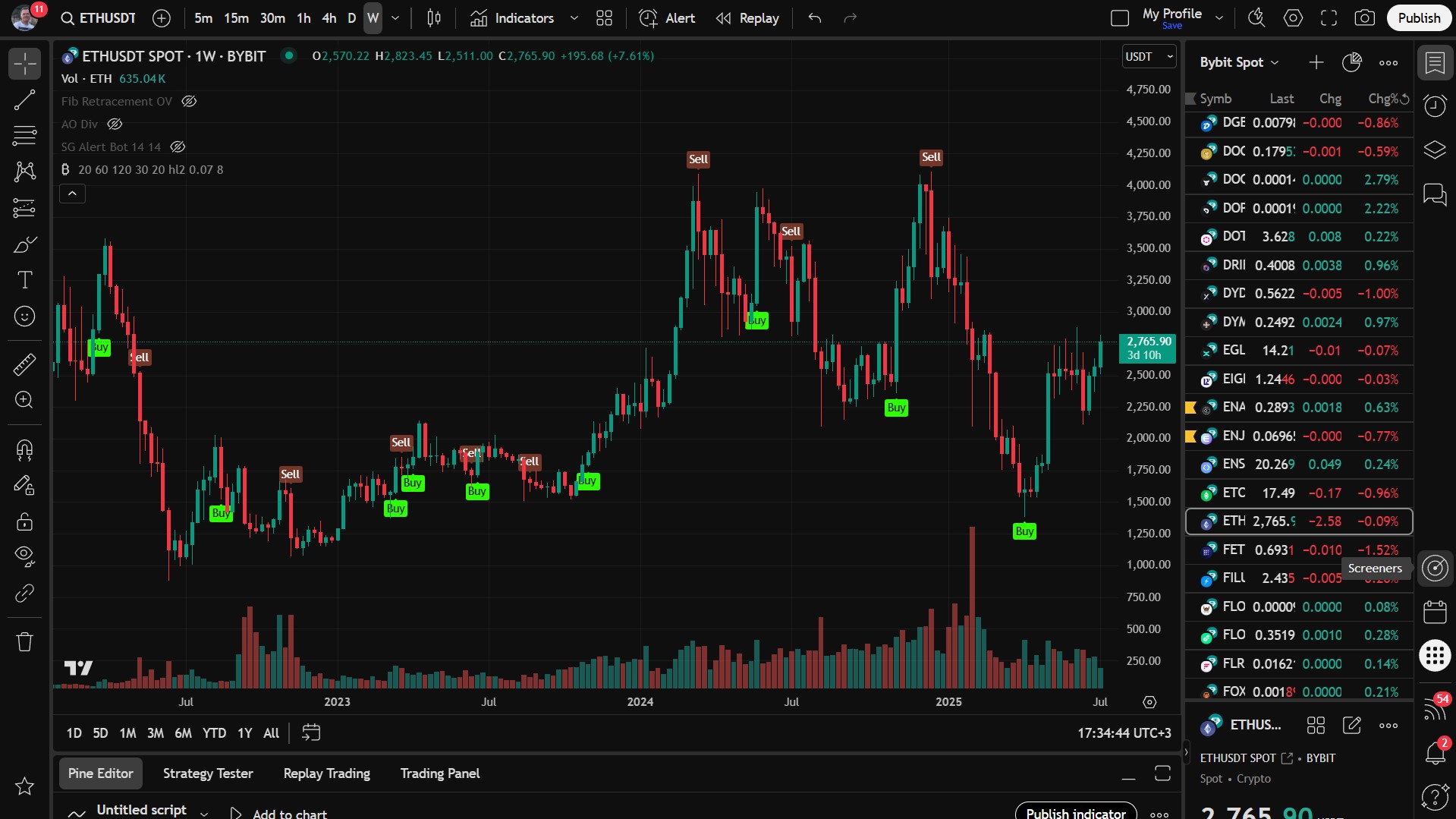Expand the timeframe interval dropdown
This screenshot has height=819, width=1456.
[395, 17]
